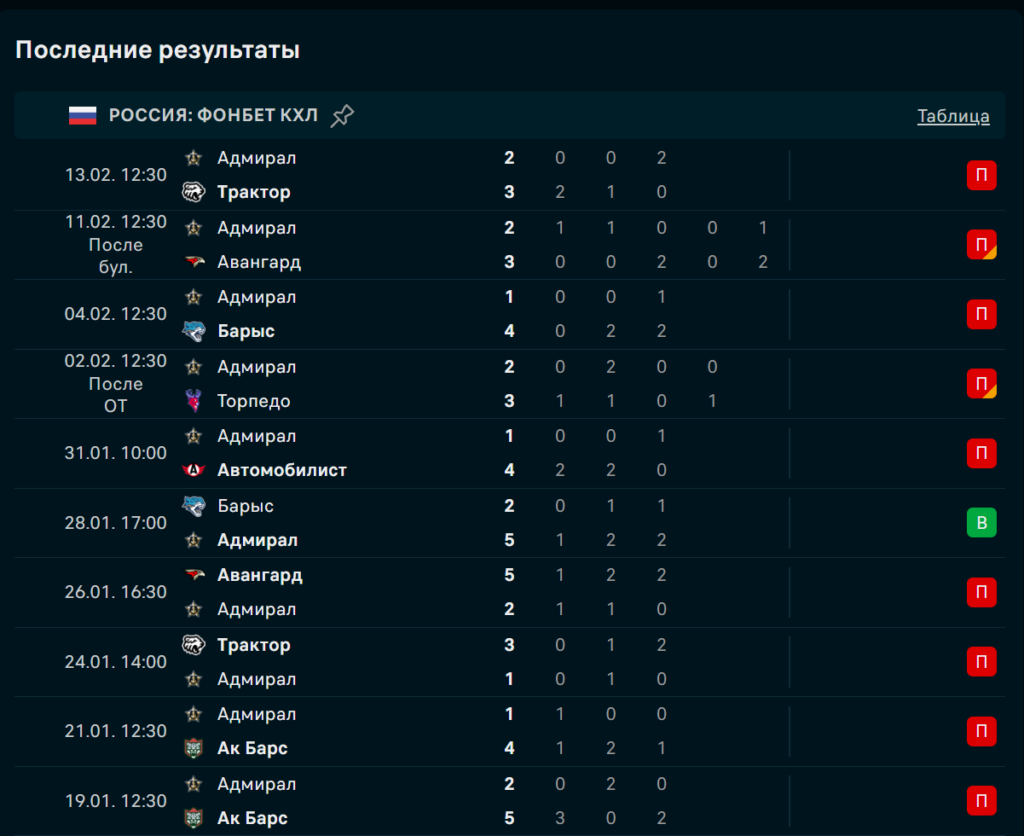Click the red П badge for 24.01 match
This screenshot has height=836, width=1024.
tap(981, 662)
